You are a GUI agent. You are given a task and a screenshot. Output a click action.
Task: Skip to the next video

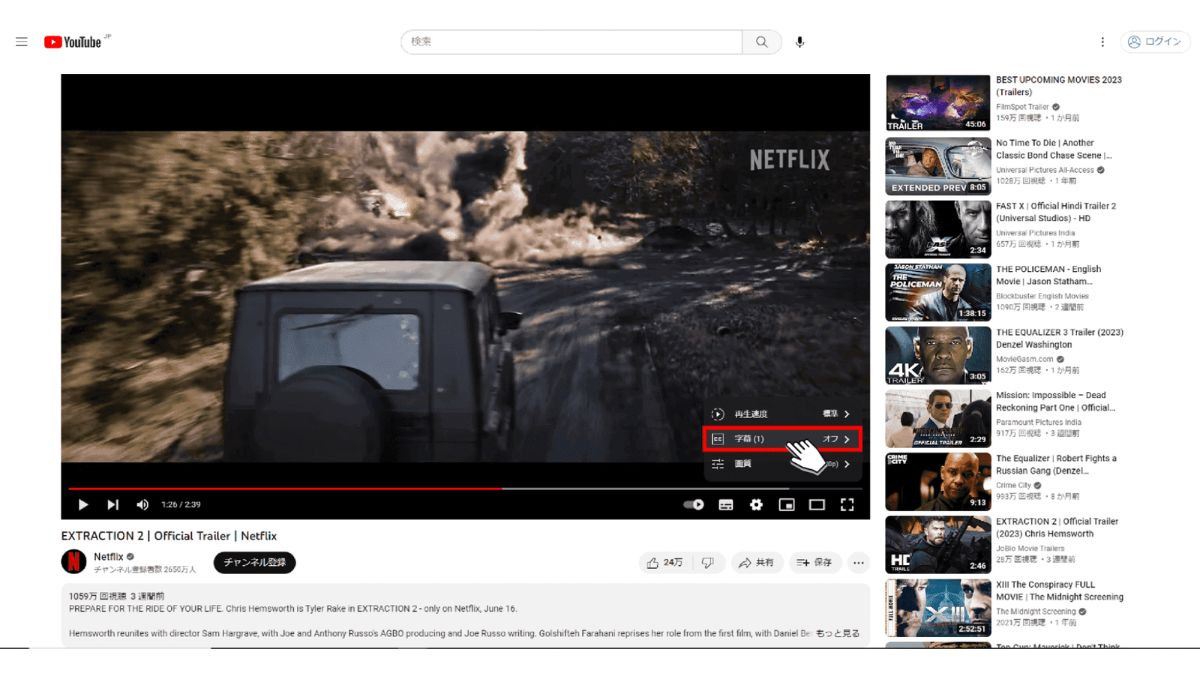coord(113,505)
